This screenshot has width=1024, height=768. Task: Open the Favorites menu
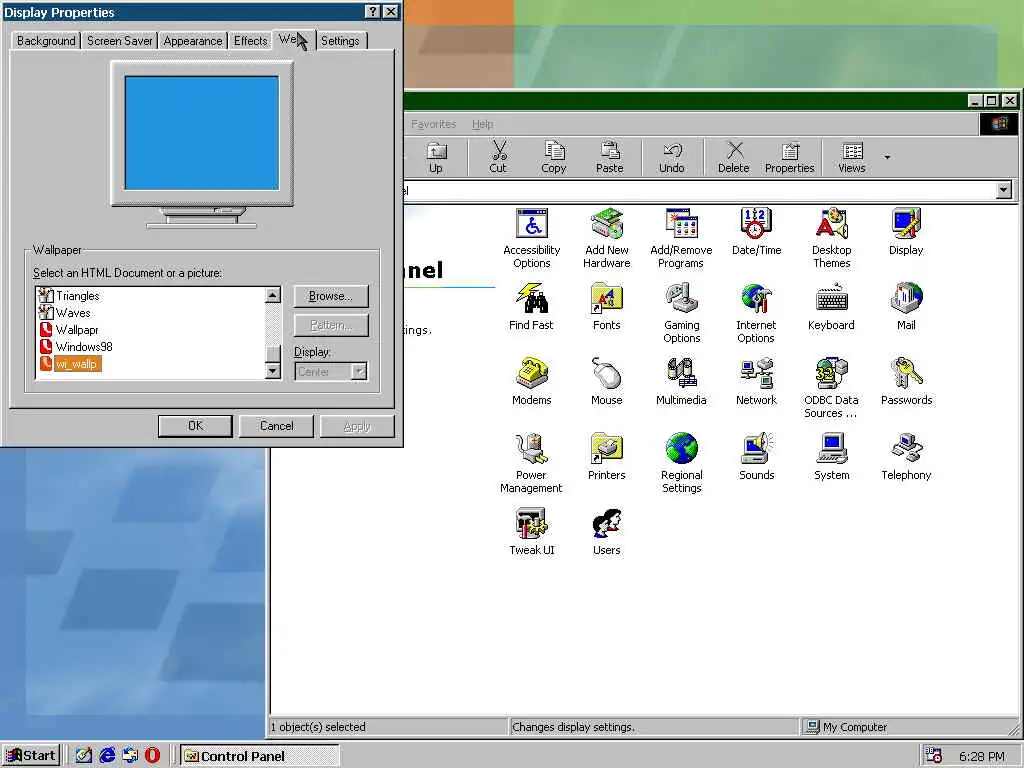coord(434,124)
